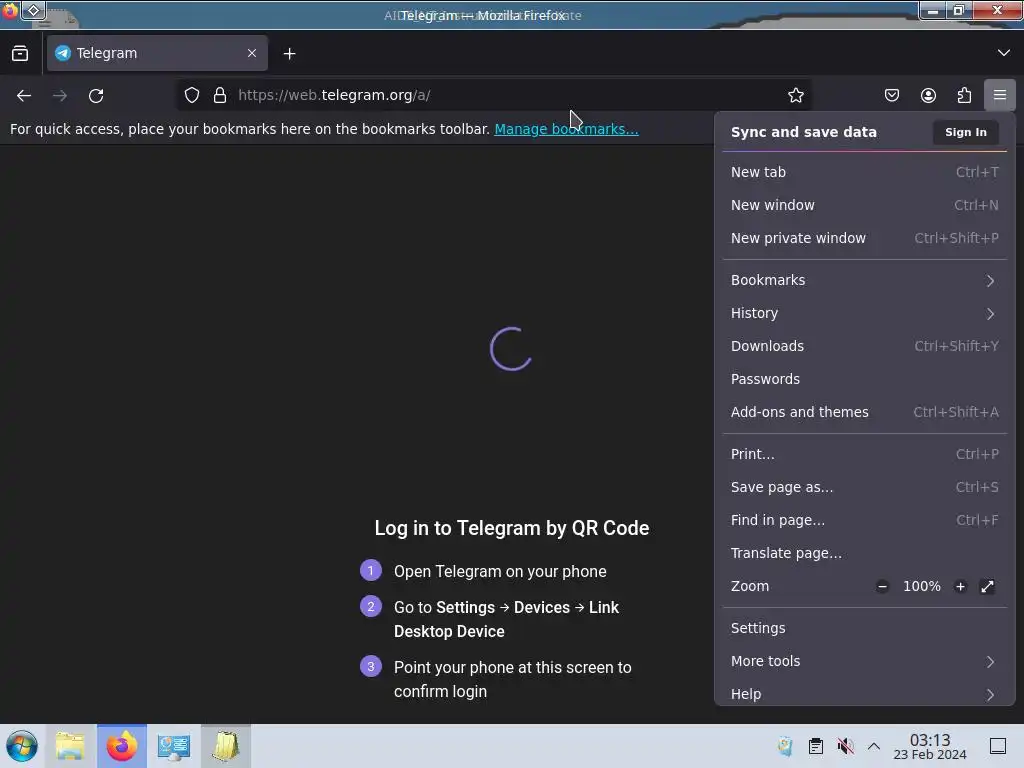
Task: Minimize the Firefox window
Action: point(933,10)
